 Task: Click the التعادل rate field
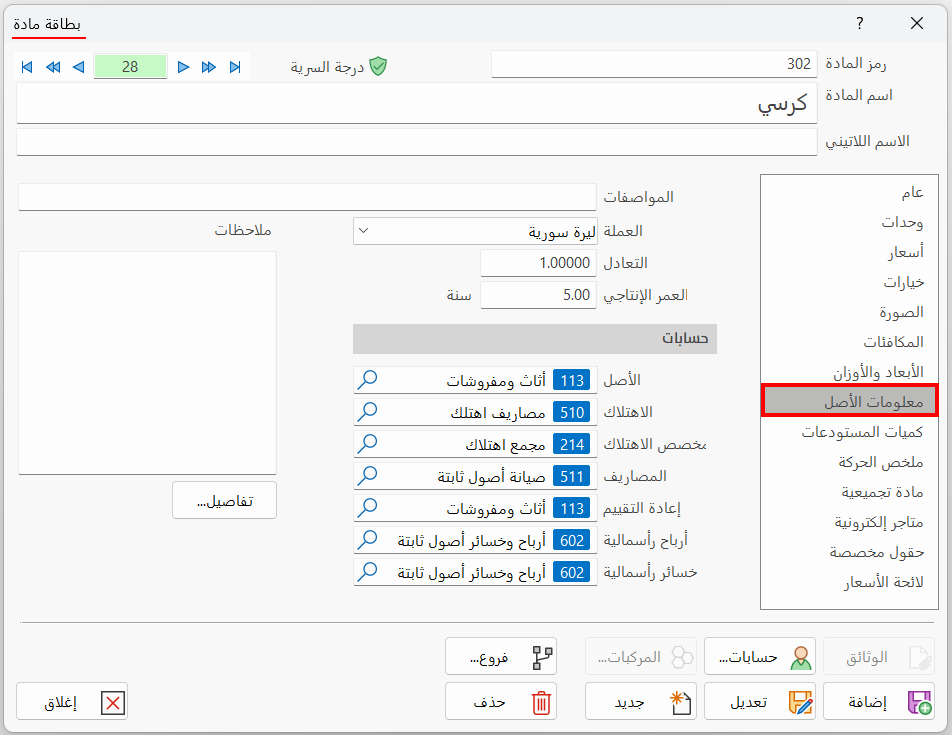(538, 263)
